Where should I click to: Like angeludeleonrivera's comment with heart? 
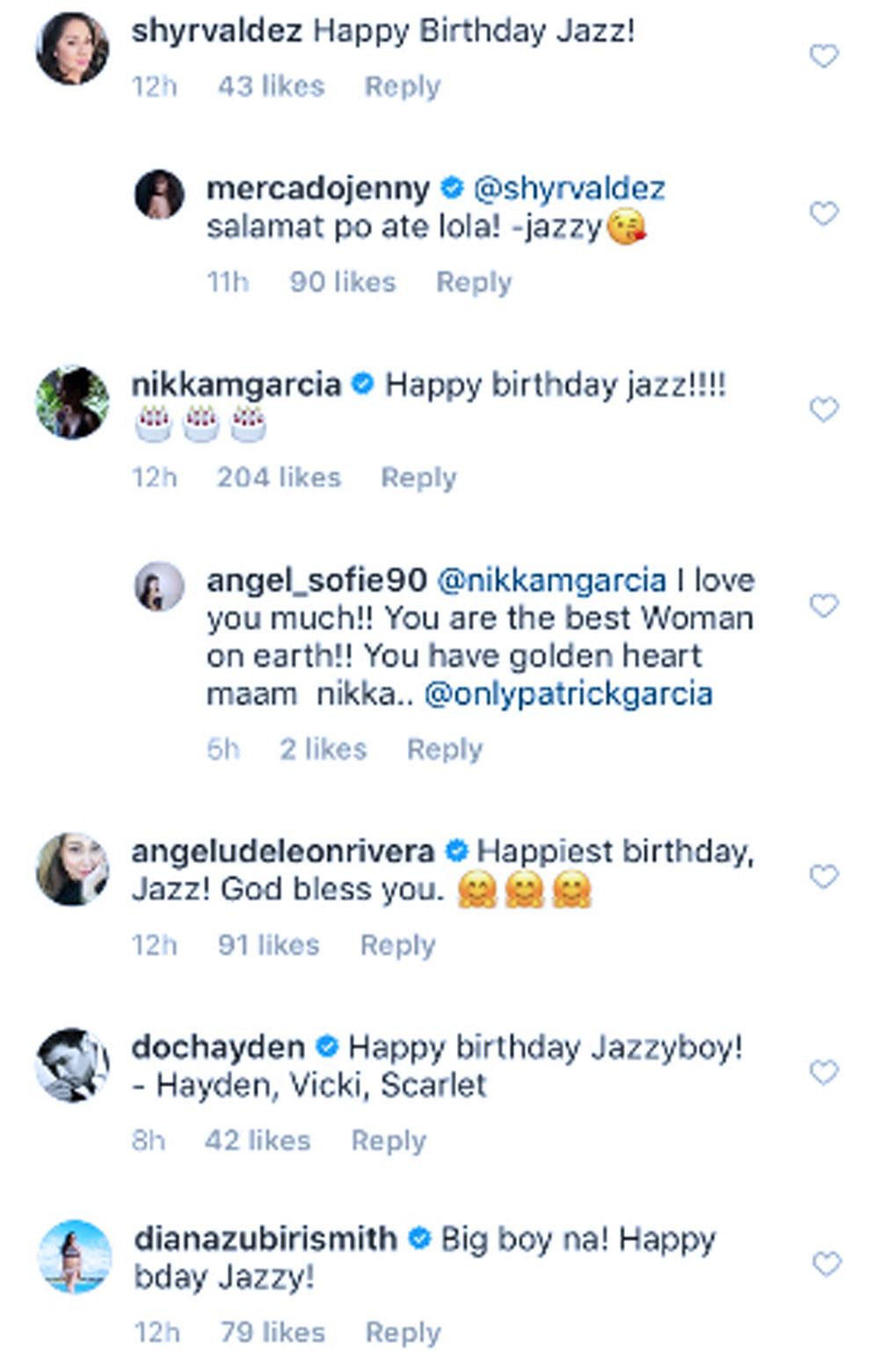click(824, 877)
